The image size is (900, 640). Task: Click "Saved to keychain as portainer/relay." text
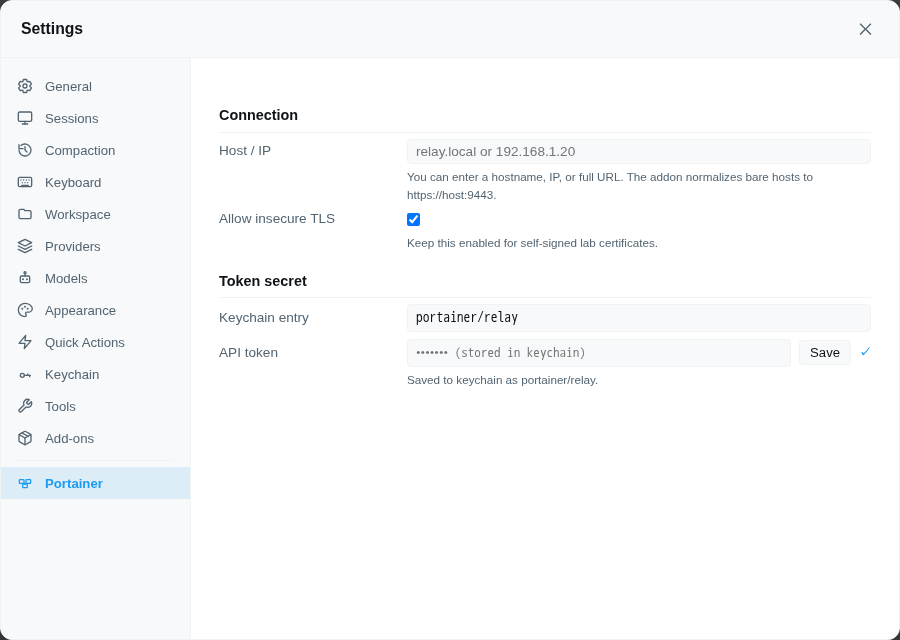point(502,380)
